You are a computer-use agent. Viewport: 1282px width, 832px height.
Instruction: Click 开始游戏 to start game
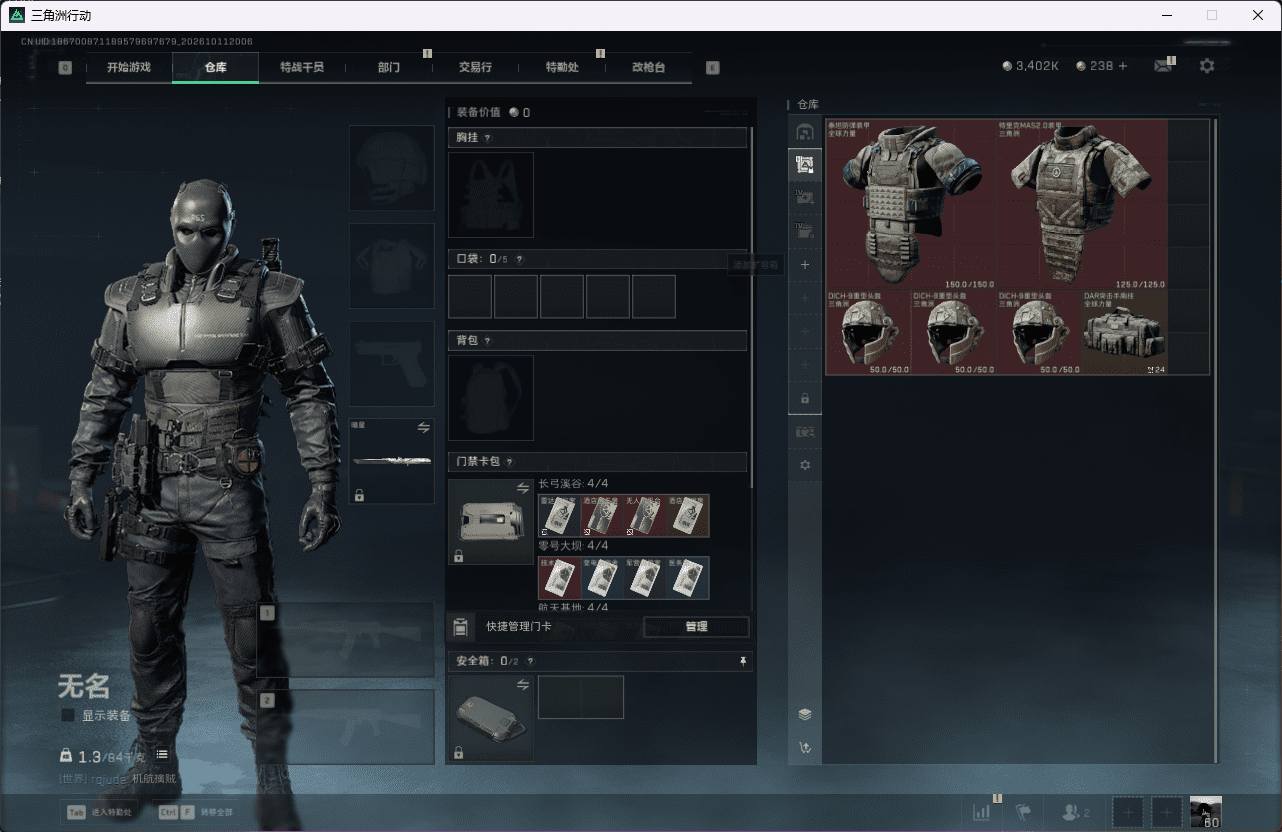129,68
